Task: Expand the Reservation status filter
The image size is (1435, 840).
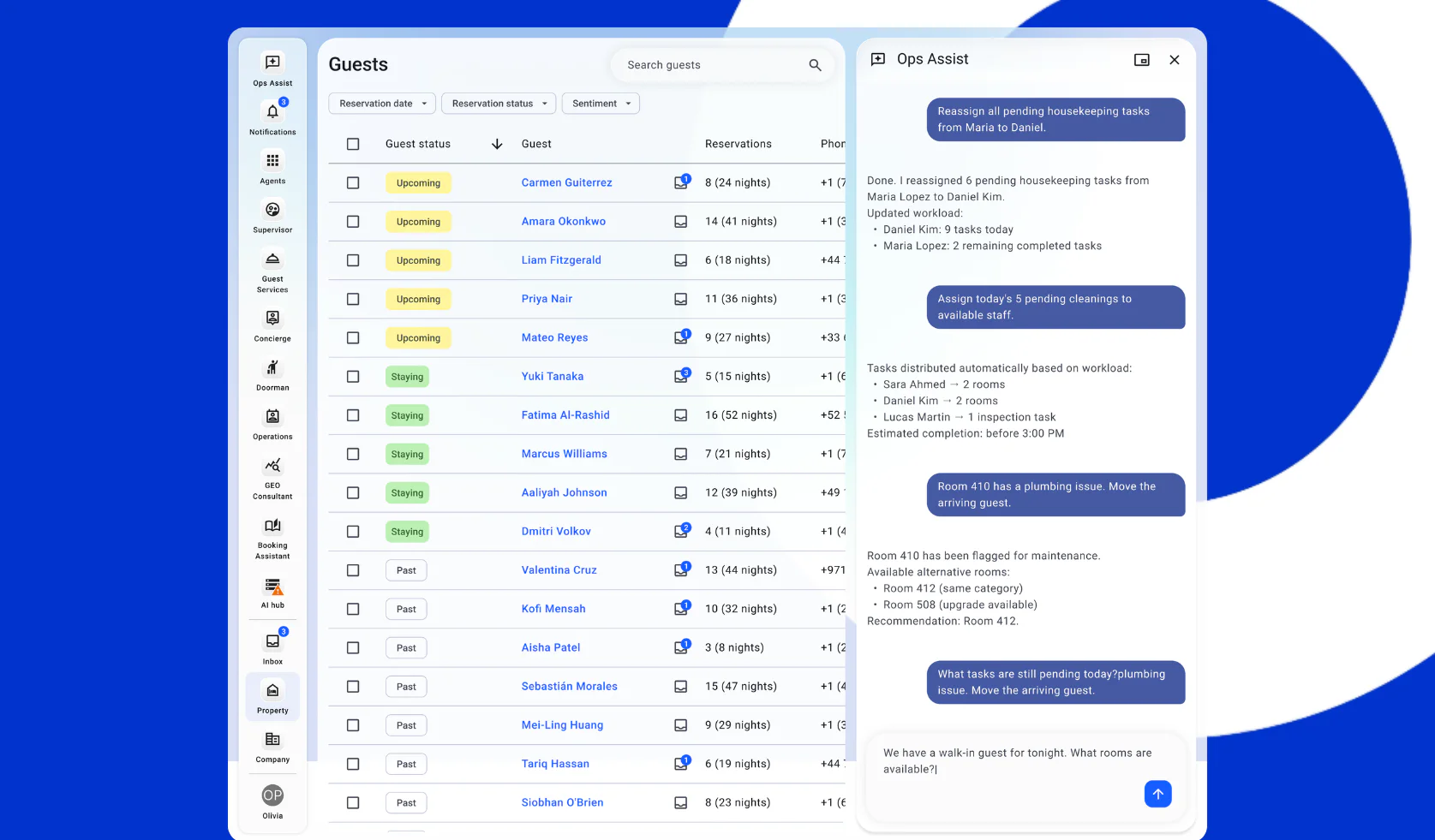Action: [x=499, y=104]
